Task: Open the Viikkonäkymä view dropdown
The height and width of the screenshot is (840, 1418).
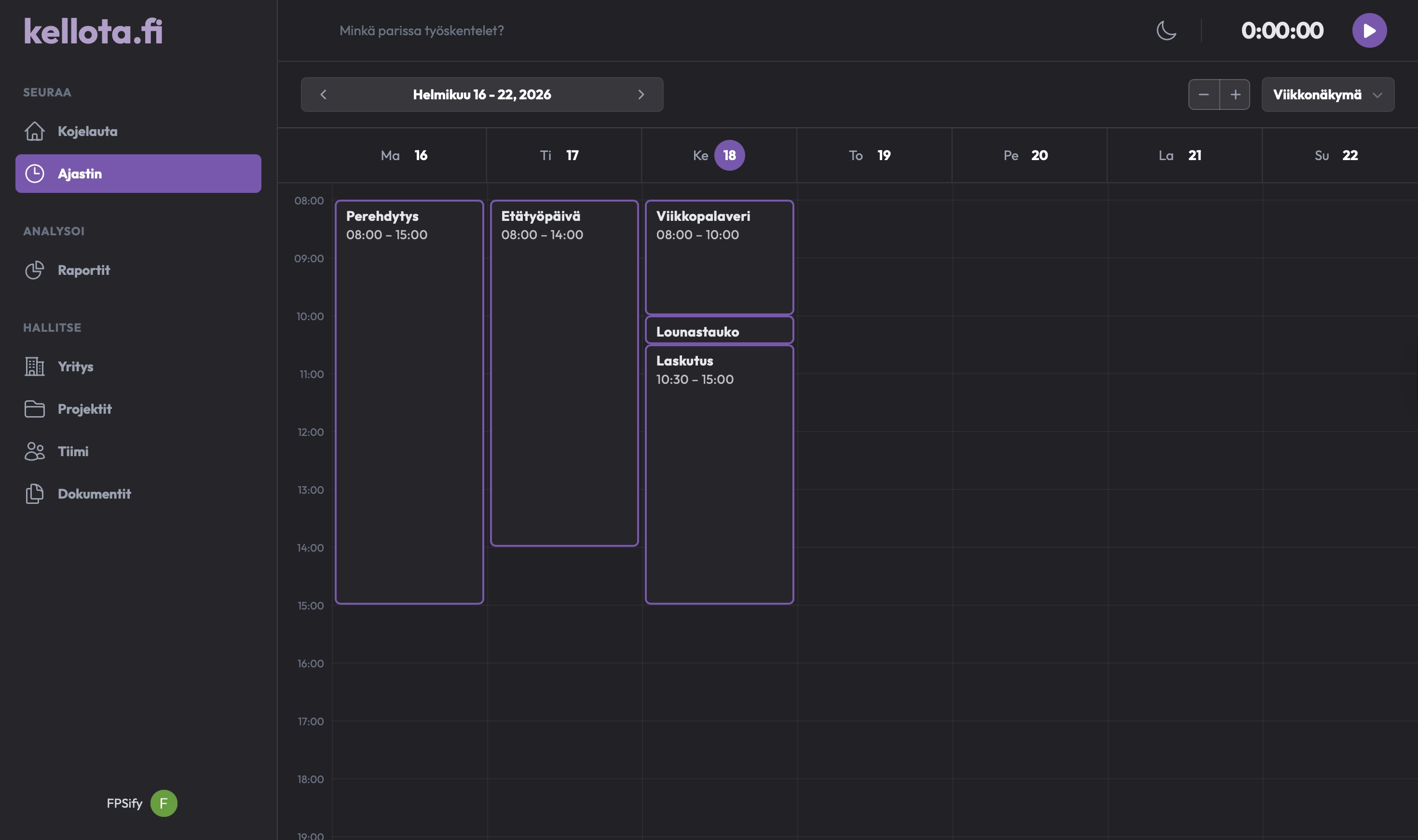Action: tap(1327, 95)
